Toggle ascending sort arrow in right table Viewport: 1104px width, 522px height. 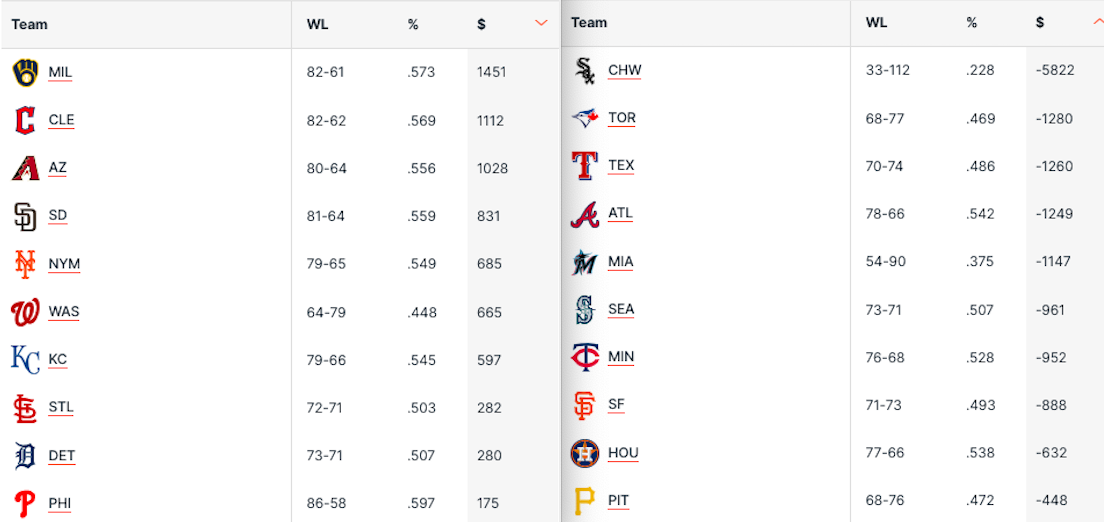(1099, 22)
